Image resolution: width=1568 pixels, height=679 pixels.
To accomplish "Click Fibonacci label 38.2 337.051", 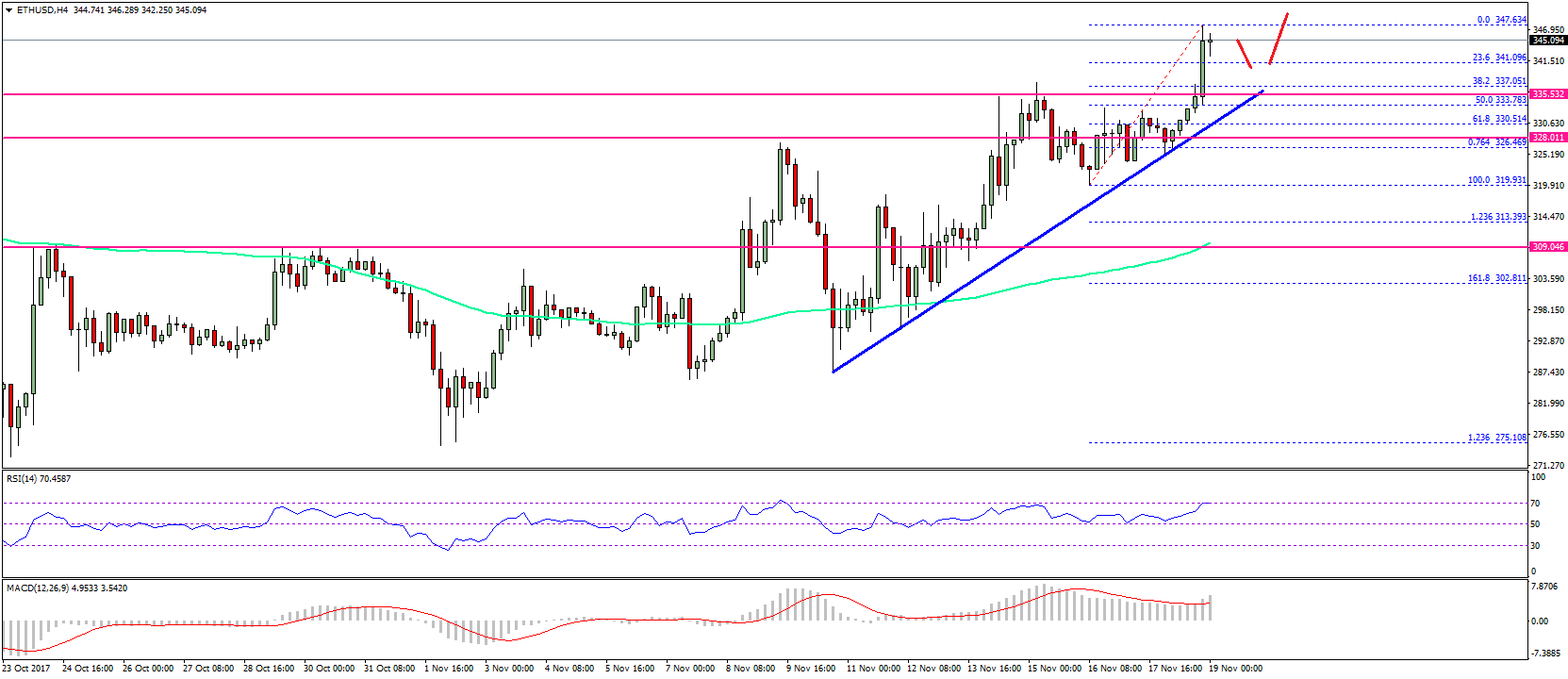I will [1500, 81].
